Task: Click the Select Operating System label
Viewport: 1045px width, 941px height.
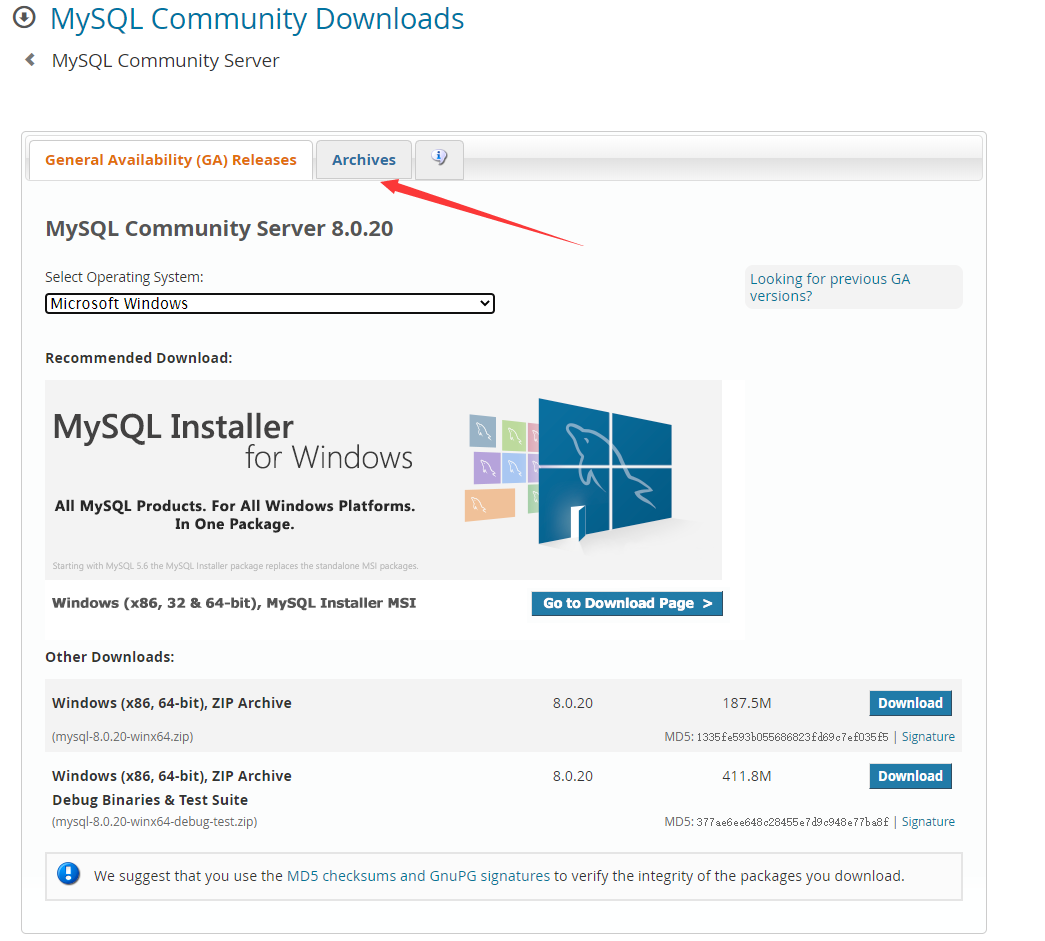Action: tap(124, 277)
